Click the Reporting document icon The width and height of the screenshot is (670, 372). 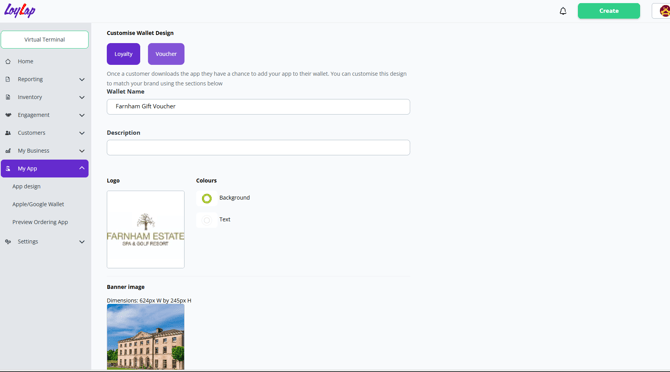click(8, 79)
